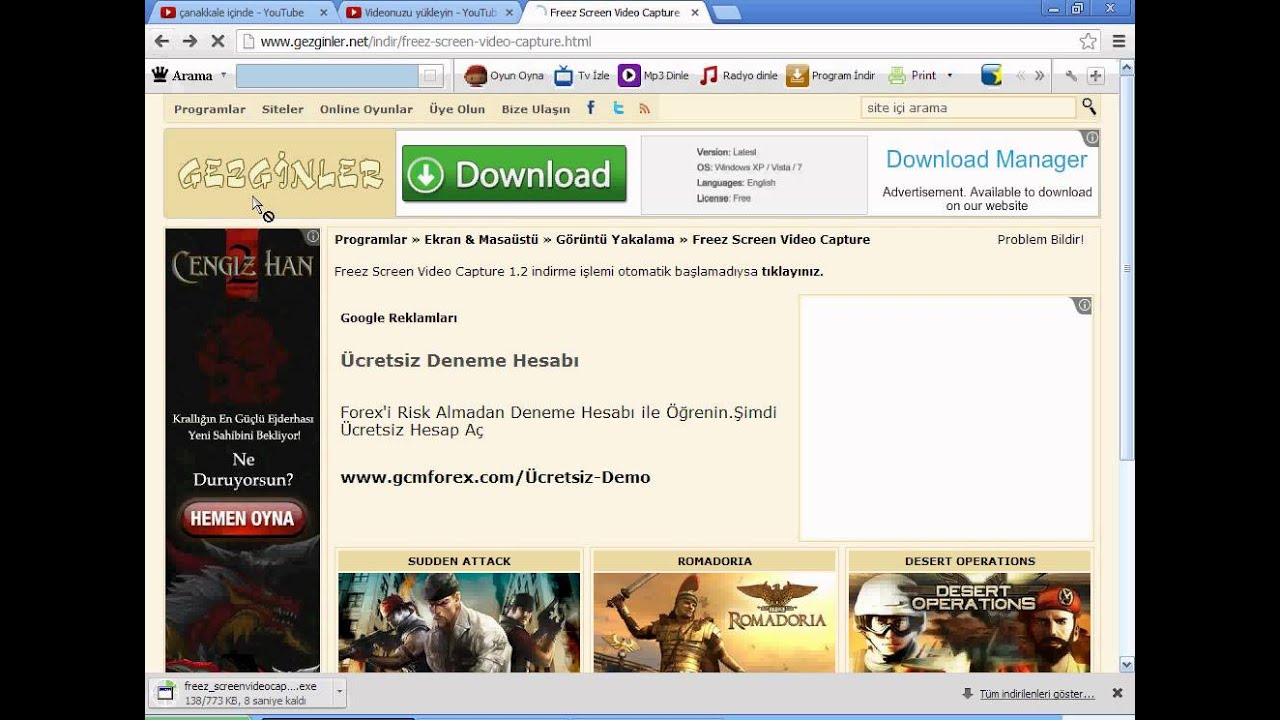Open Radyo dinle from the toolbar
This screenshot has height=720, width=1280.
coord(739,75)
